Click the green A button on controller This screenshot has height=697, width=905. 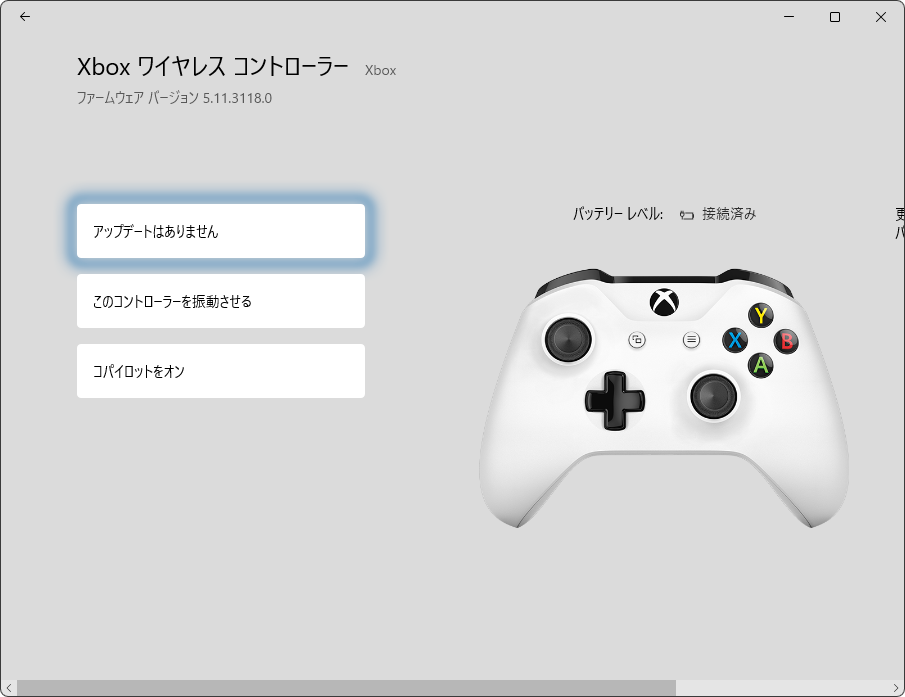click(761, 365)
